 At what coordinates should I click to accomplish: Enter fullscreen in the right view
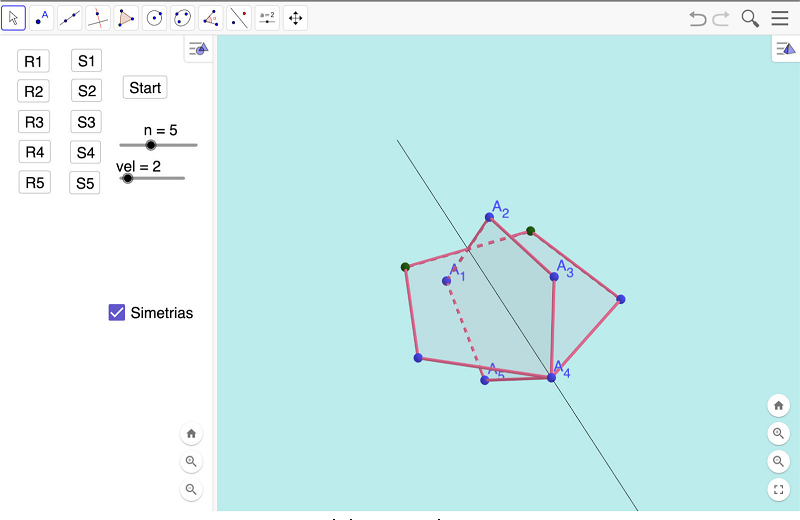pyautogui.click(x=779, y=489)
